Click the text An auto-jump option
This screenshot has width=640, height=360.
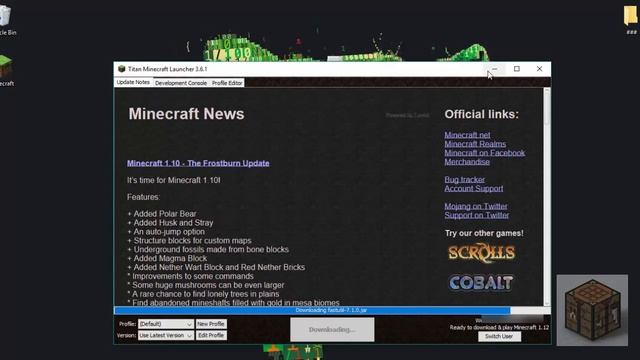point(169,232)
